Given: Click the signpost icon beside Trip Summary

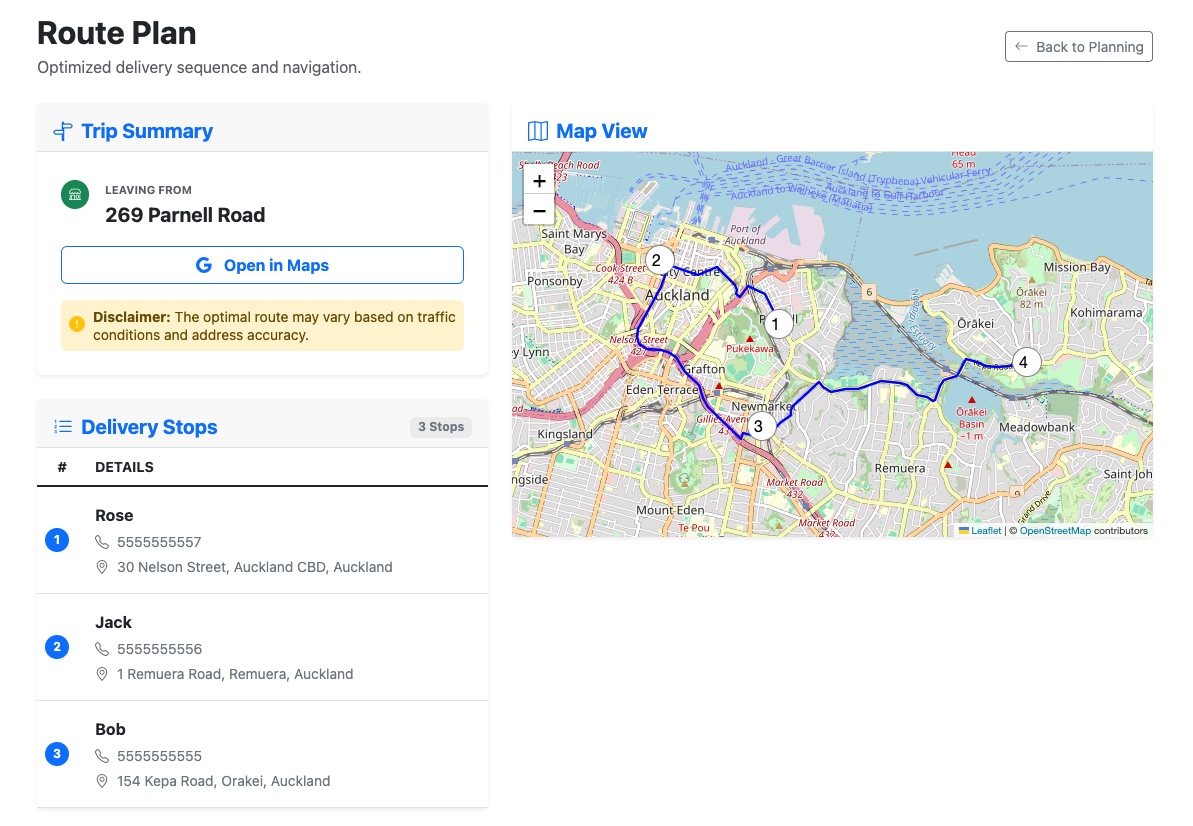Looking at the screenshot, I should click(x=62, y=130).
